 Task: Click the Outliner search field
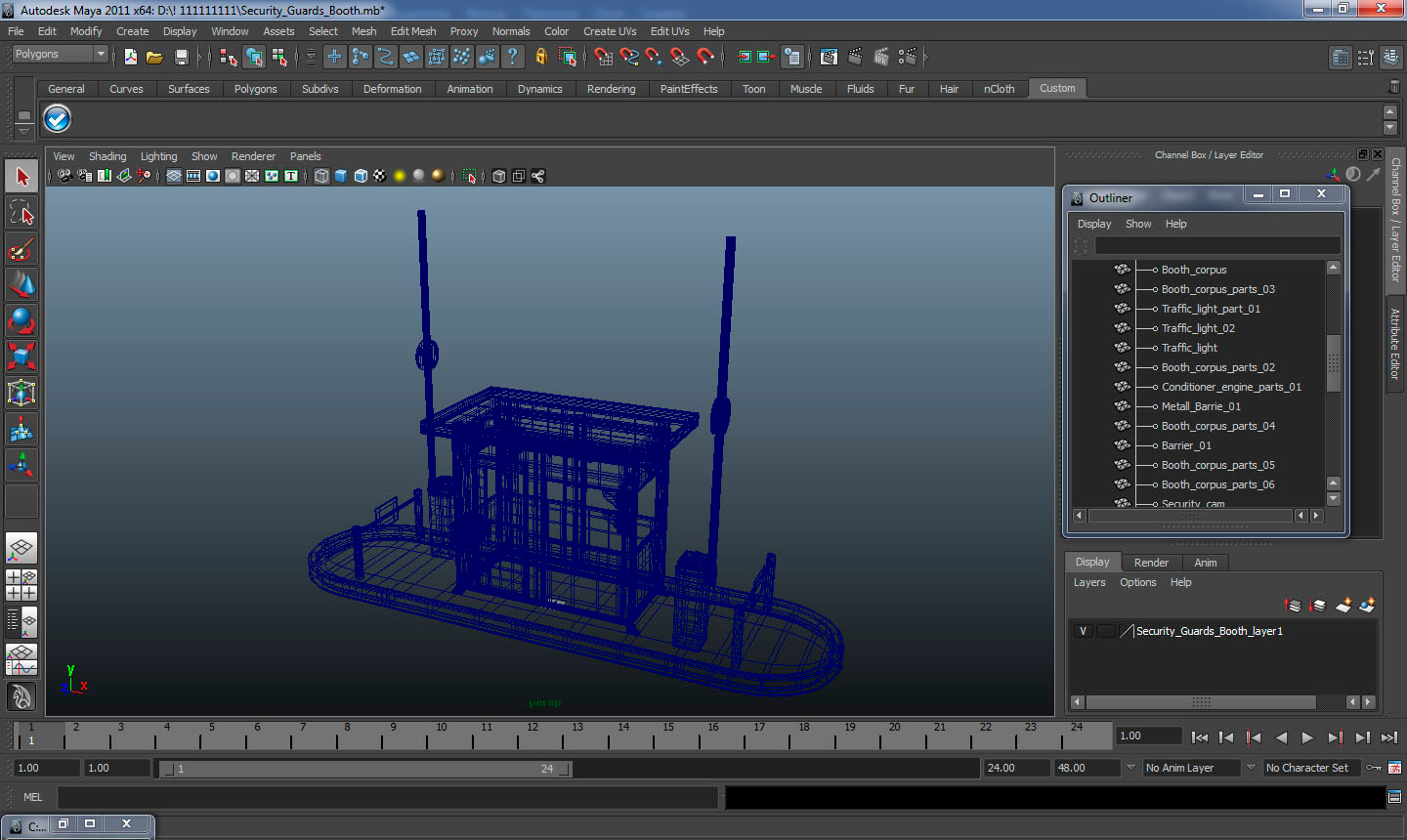click(x=1217, y=246)
